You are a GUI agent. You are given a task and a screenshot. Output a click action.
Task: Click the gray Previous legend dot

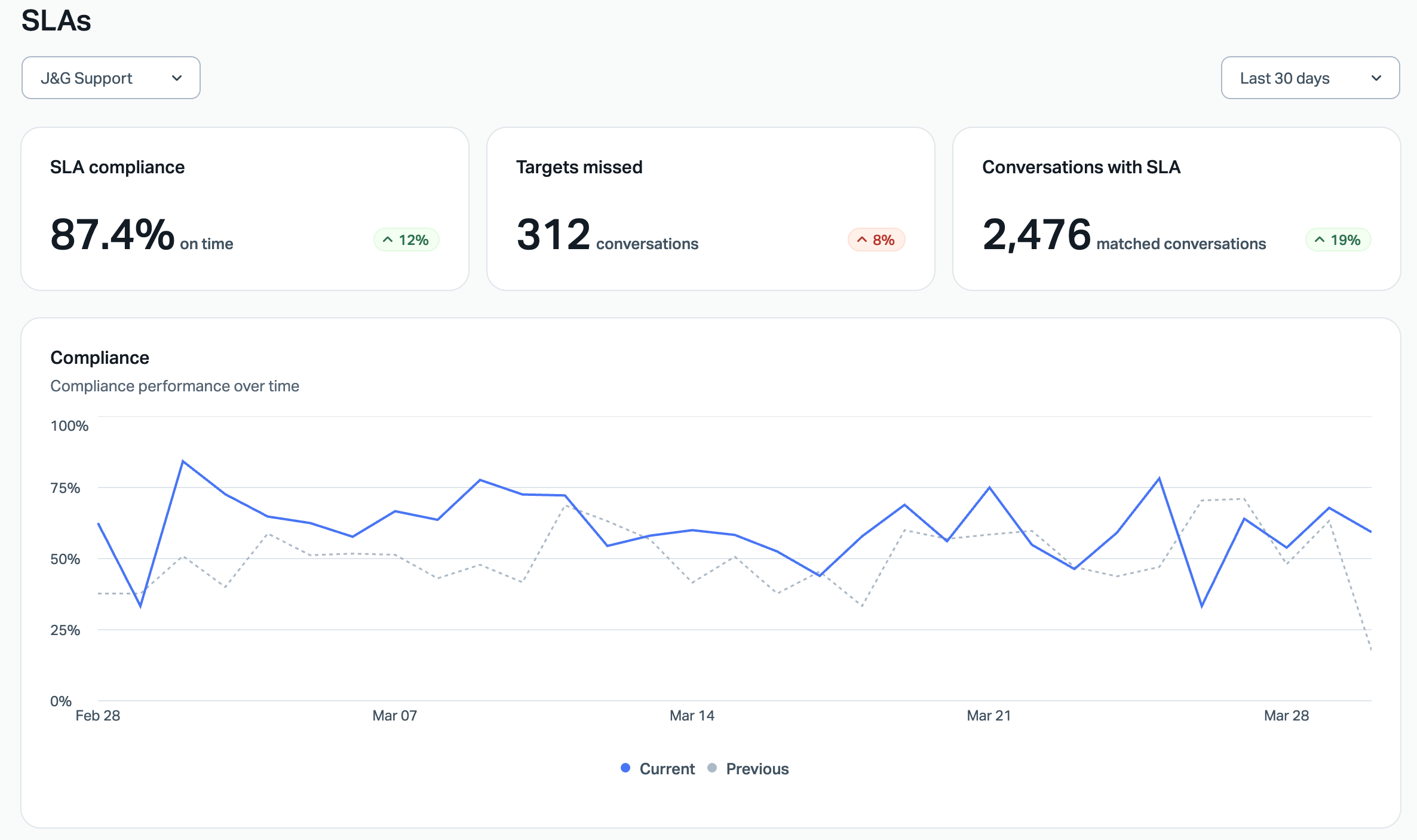[712, 768]
